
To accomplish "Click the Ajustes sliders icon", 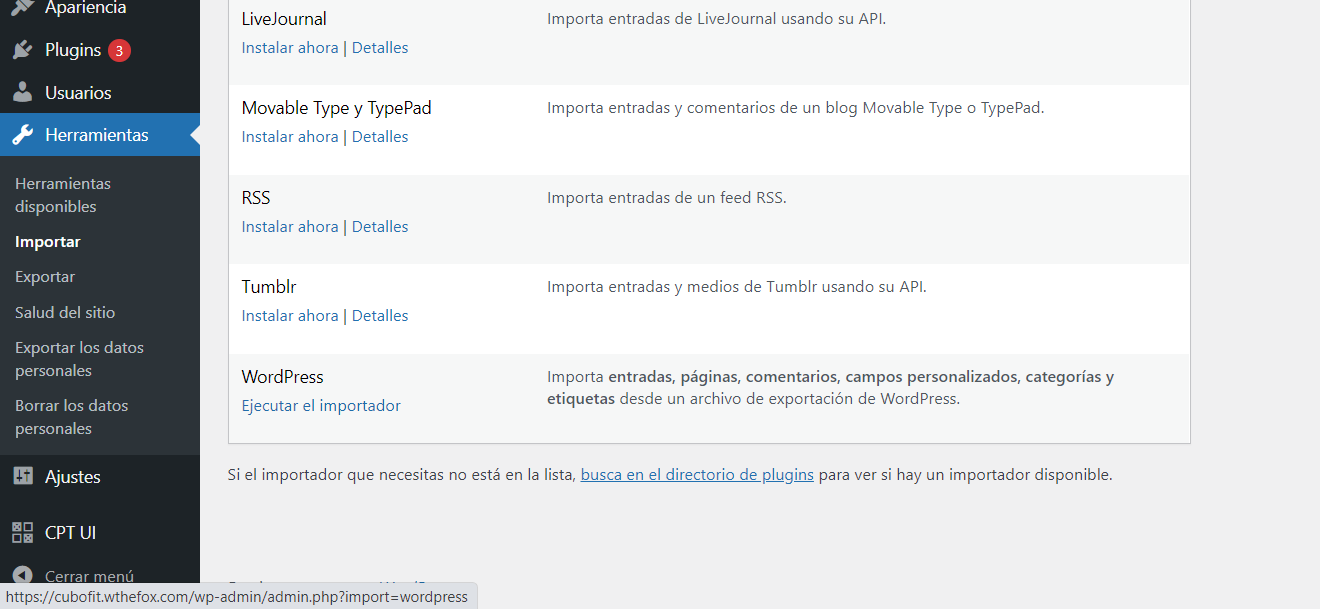I will click(22, 477).
